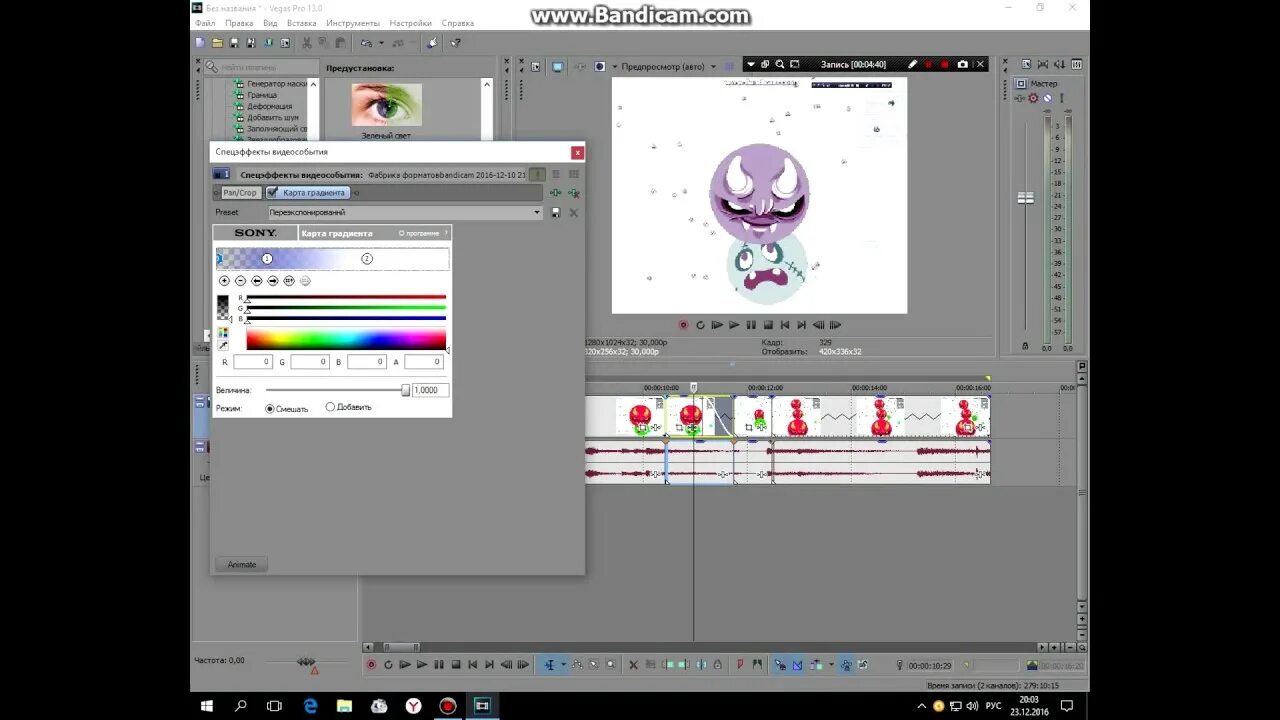Toggle the Bandicam pencil draw icon

912,64
